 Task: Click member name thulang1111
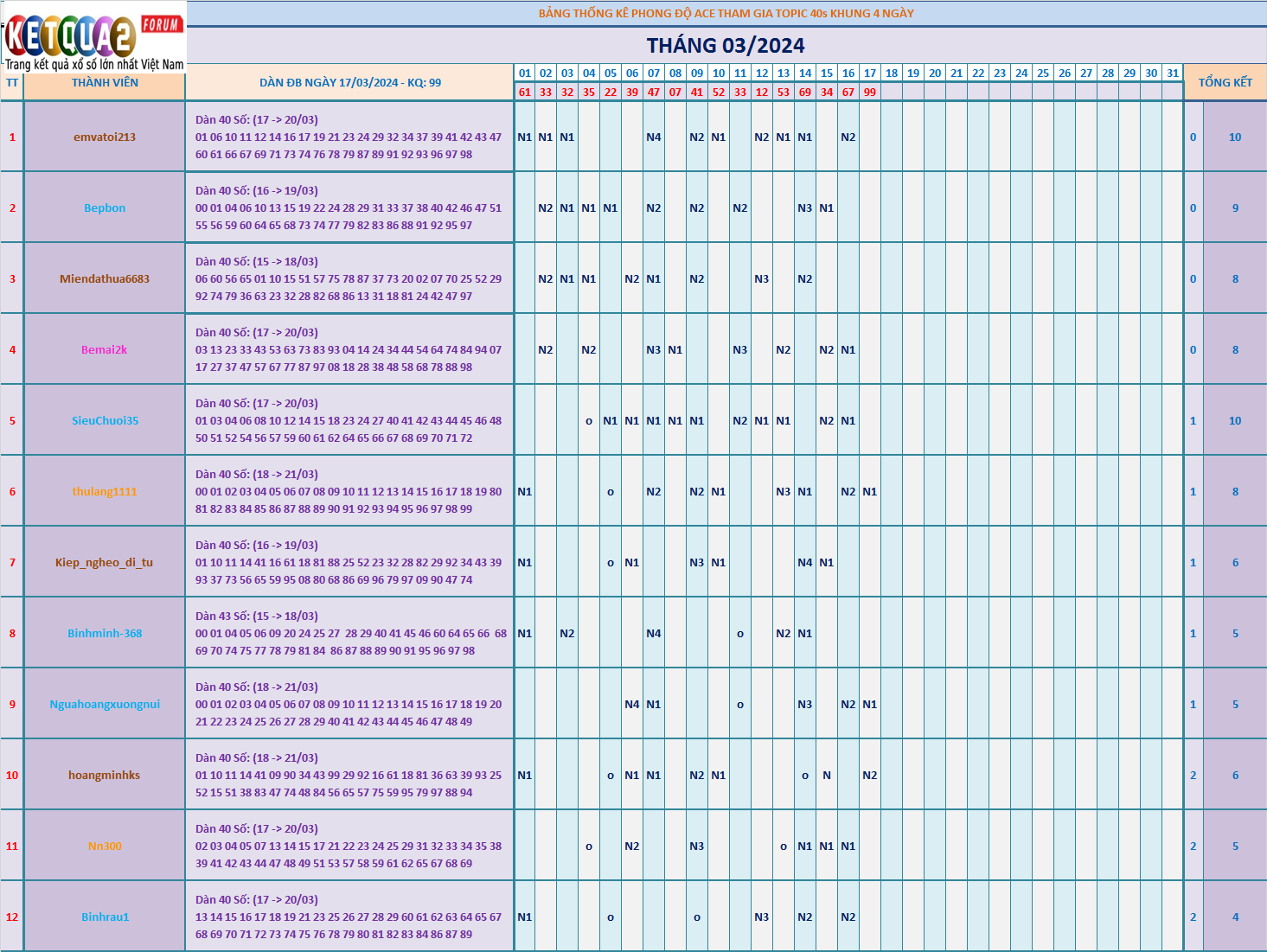coord(105,492)
